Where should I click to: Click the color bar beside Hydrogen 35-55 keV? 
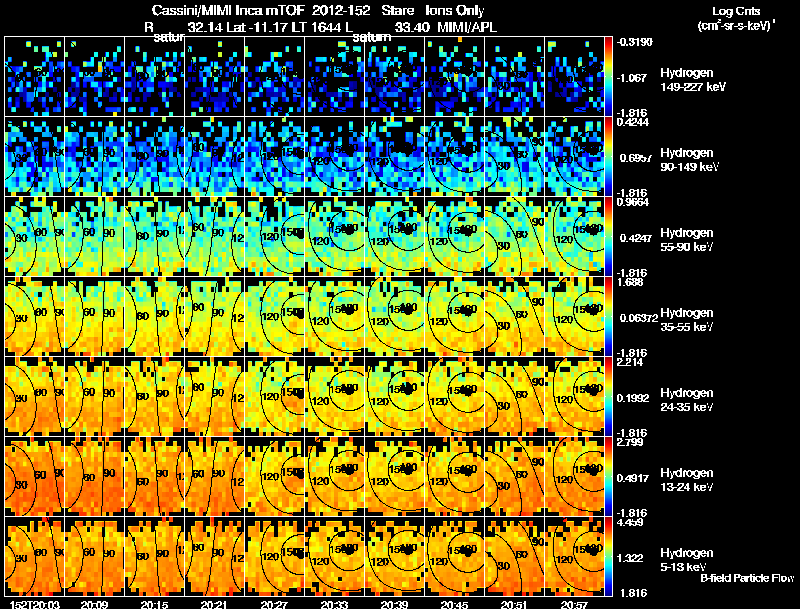point(608,317)
